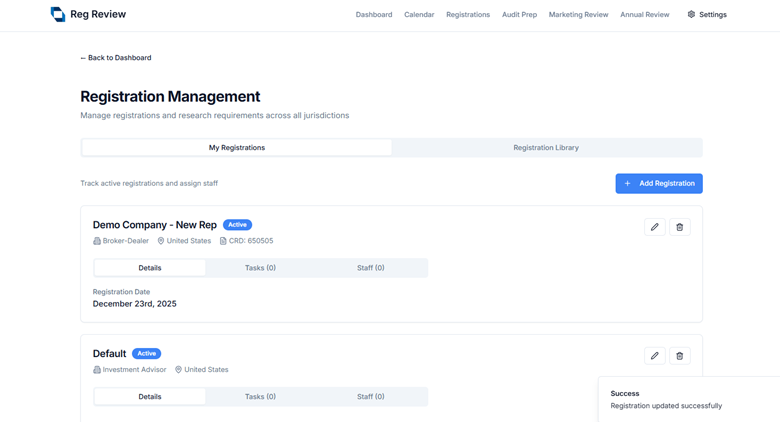Image resolution: width=780 pixels, height=422 pixels.
Task: Switch to My Registrations tab
Action: tap(237, 148)
